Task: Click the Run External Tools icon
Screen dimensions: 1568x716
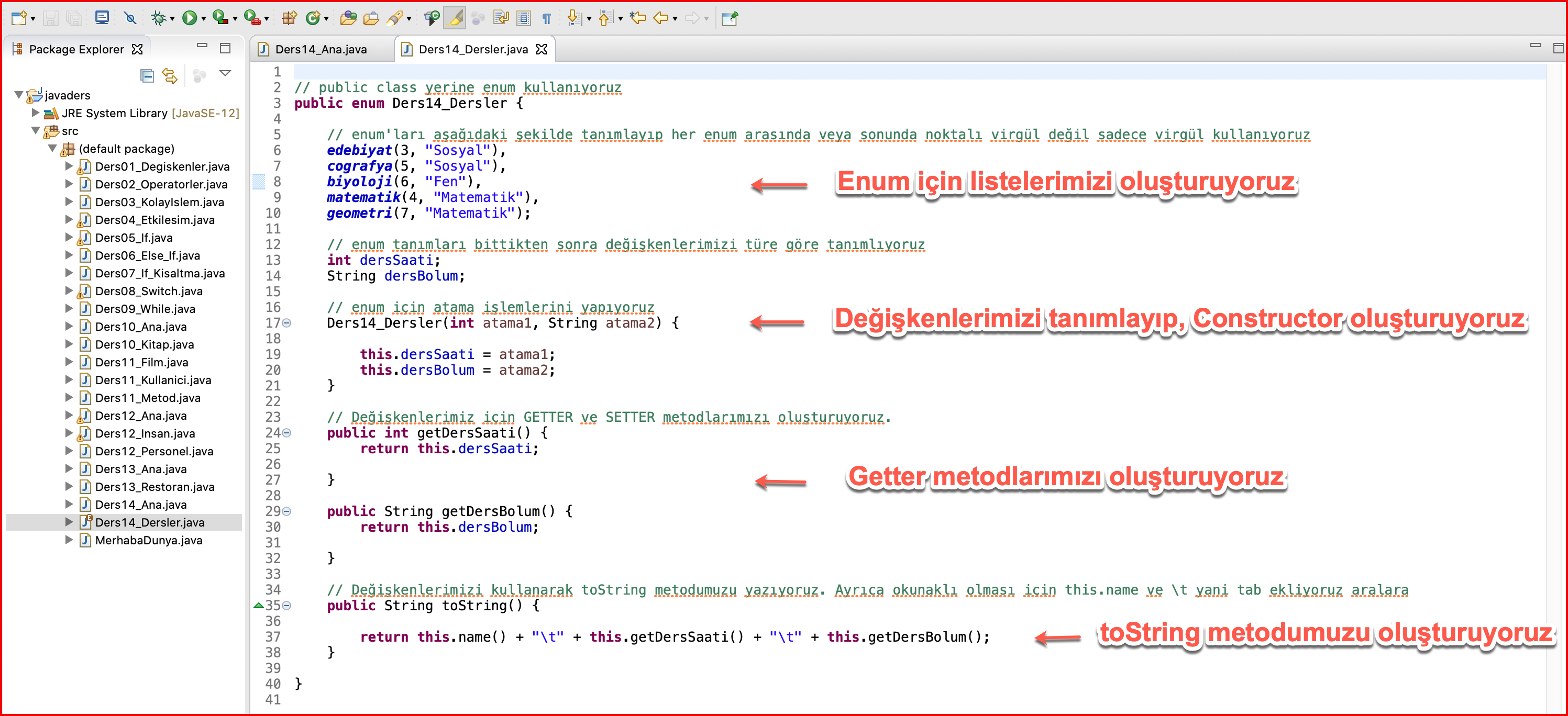Action: pyautogui.click(x=252, y=18)
